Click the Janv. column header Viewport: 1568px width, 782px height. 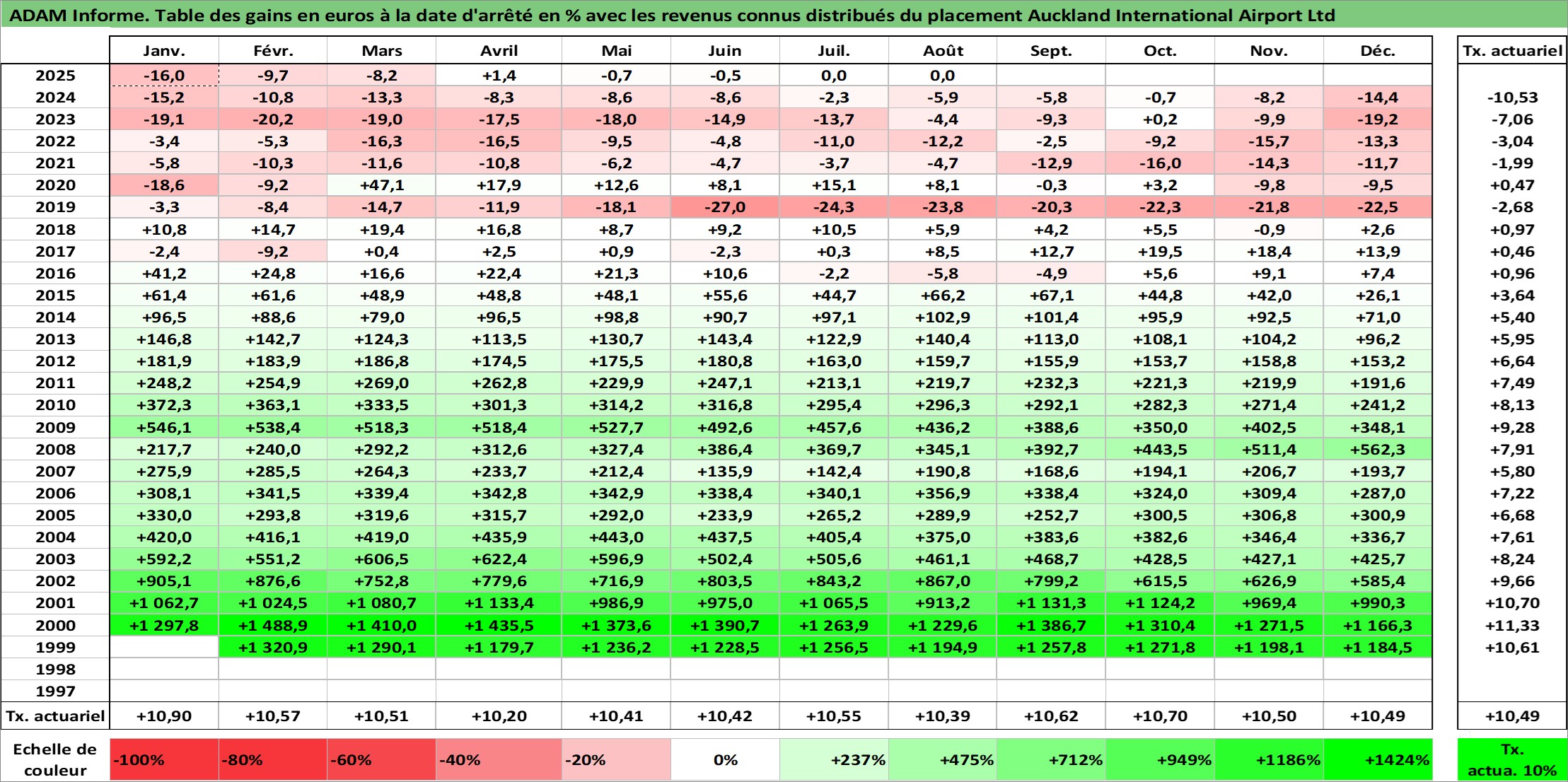point(164,50)
